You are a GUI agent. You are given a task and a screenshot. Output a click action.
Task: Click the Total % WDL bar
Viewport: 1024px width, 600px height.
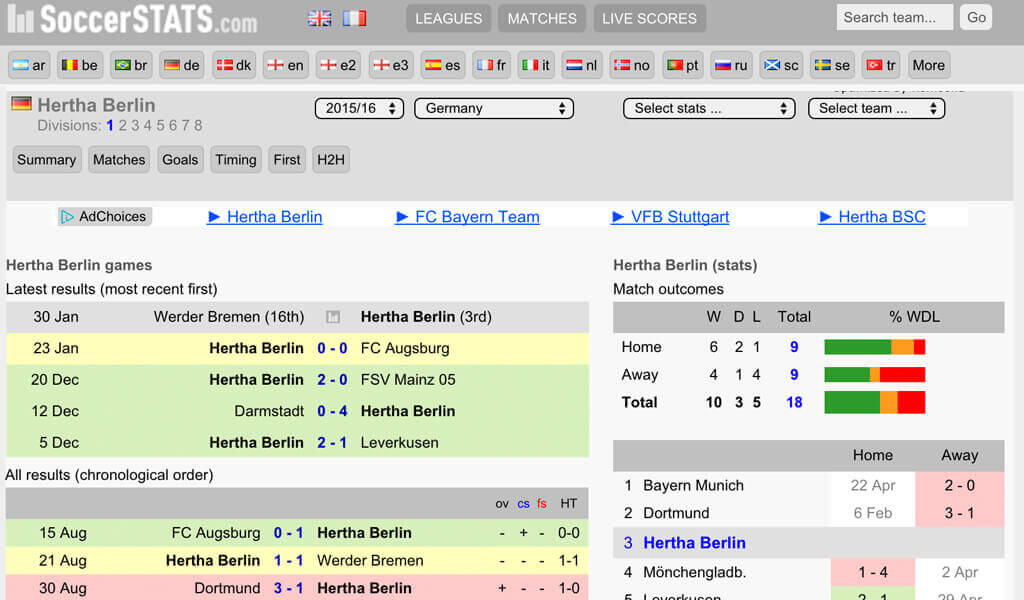874,402
